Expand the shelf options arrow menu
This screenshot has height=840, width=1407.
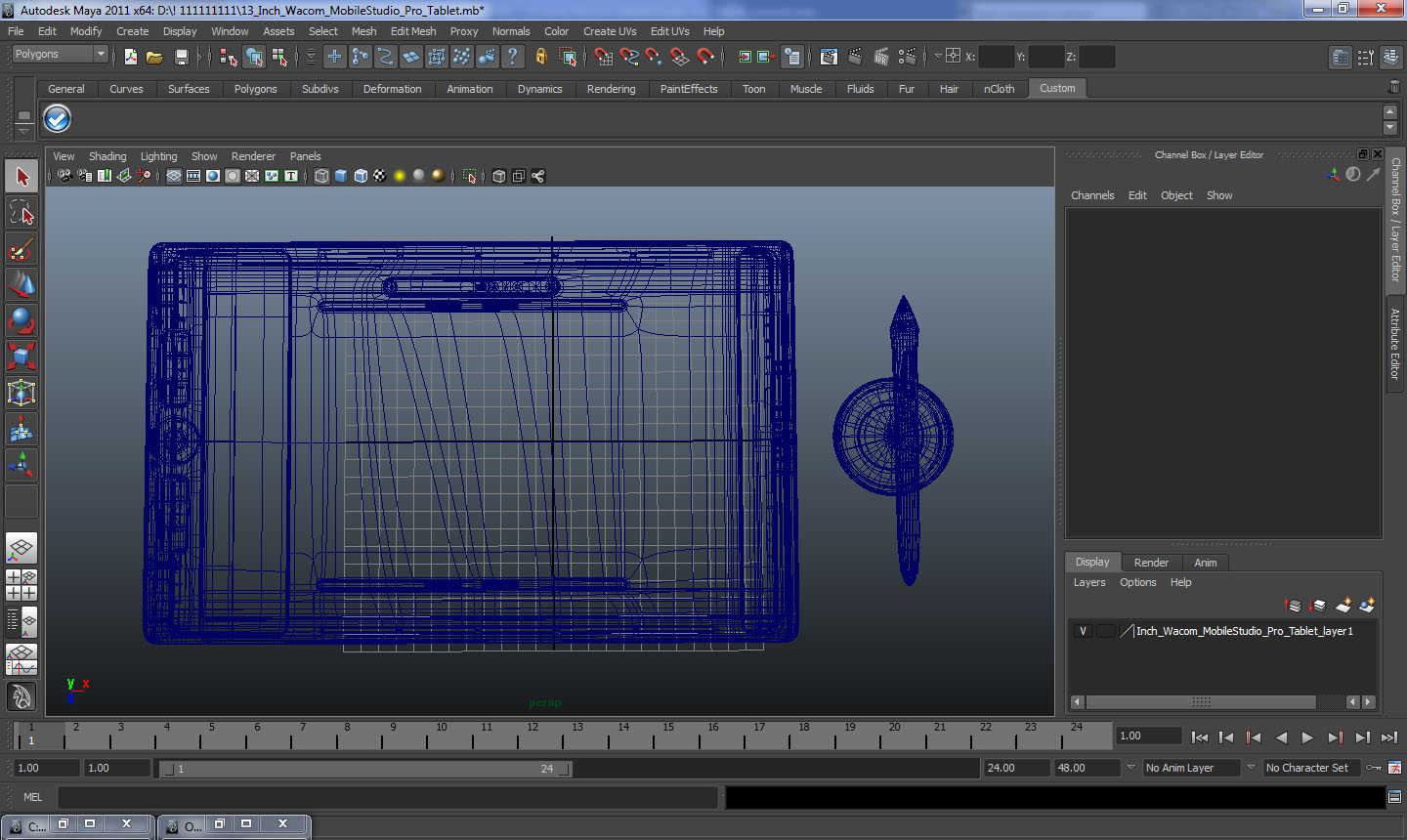24,132
